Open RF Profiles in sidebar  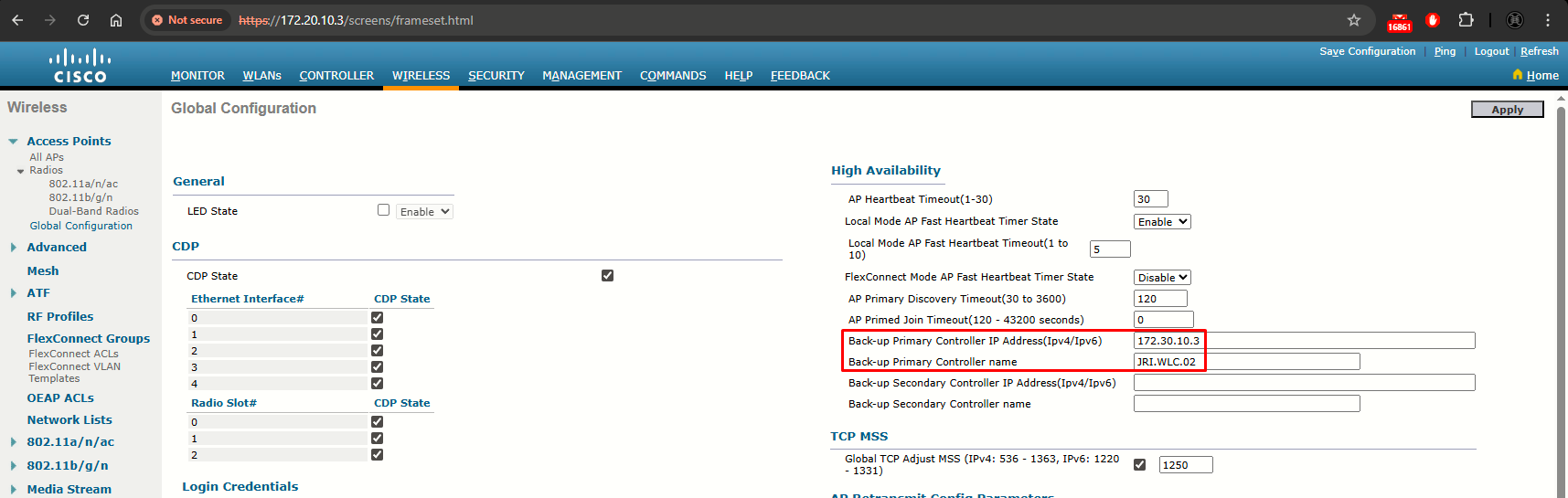coord(60,317)
